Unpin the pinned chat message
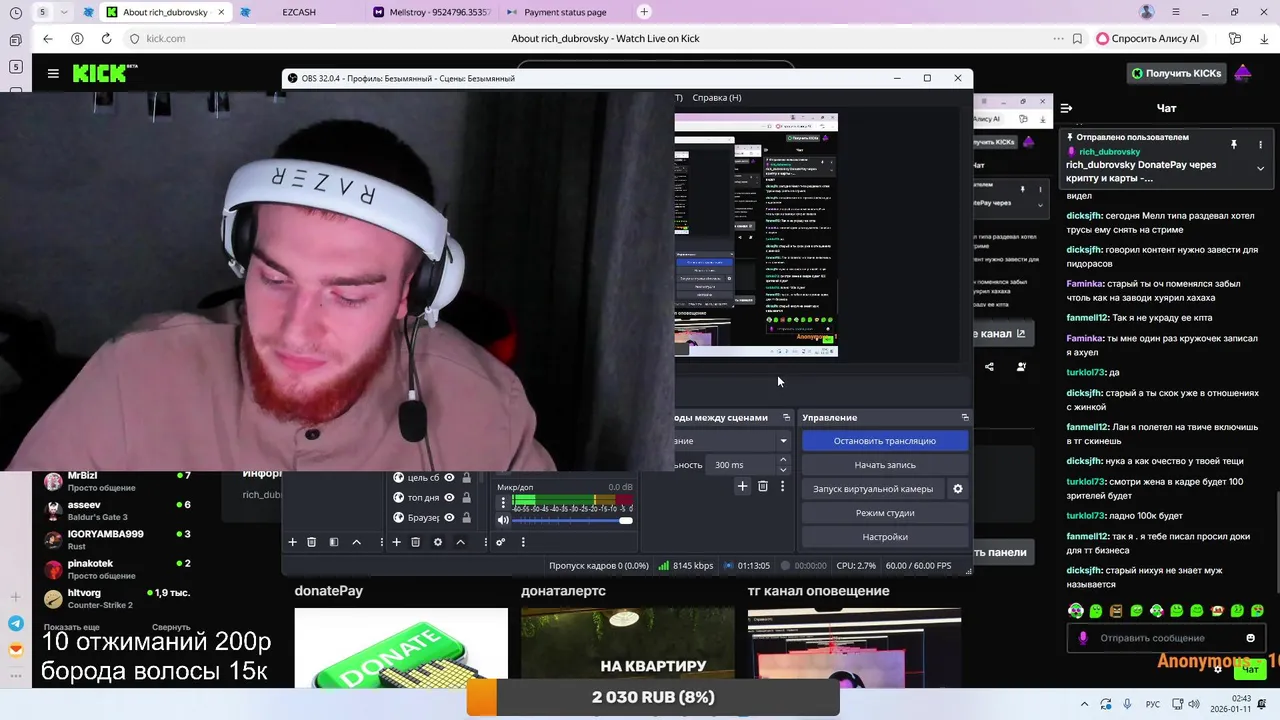Viewport: 1280px width, 720px height. (1233, 144)
